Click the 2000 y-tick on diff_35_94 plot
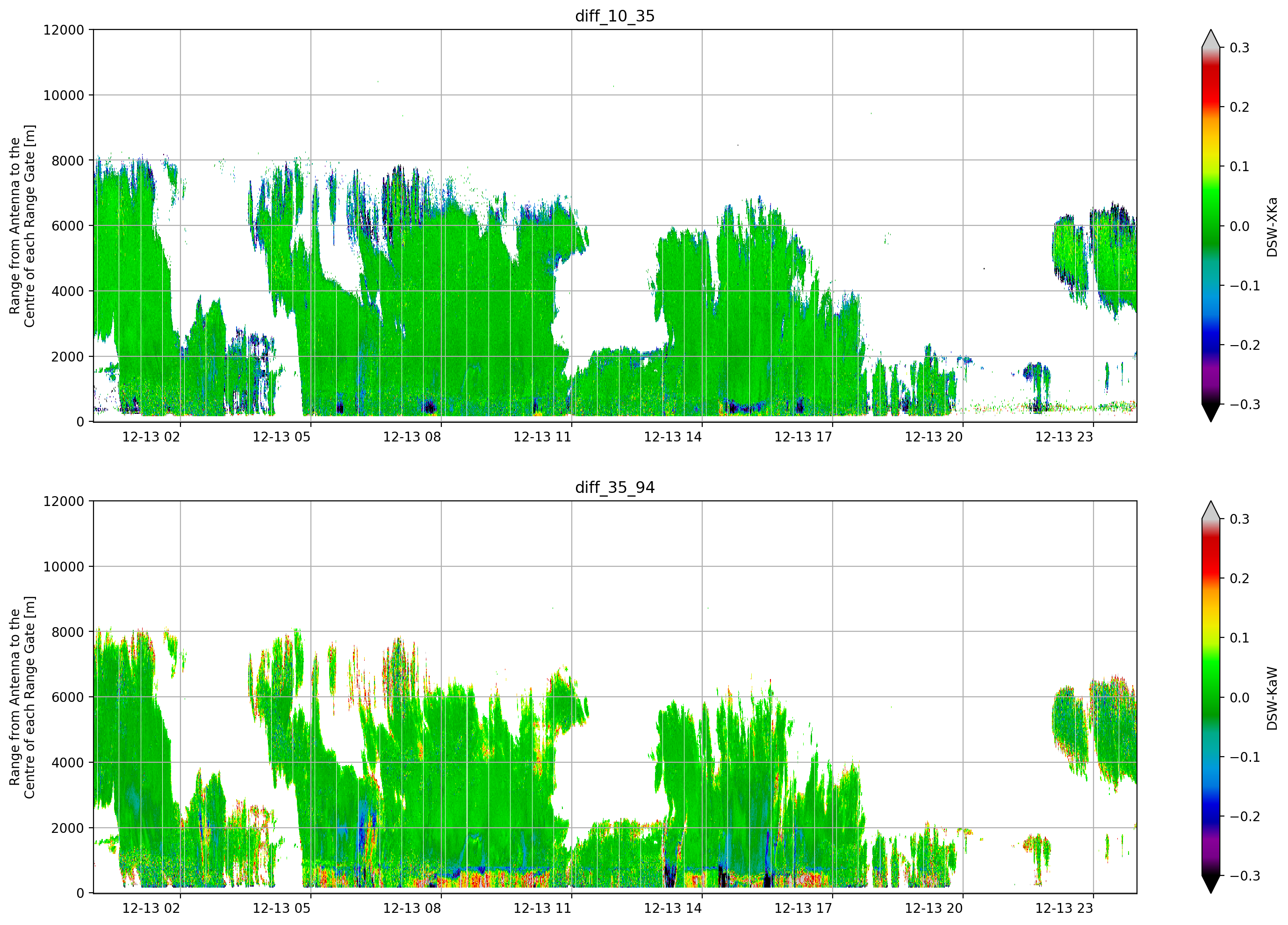1288x925 pixels. 68,828
